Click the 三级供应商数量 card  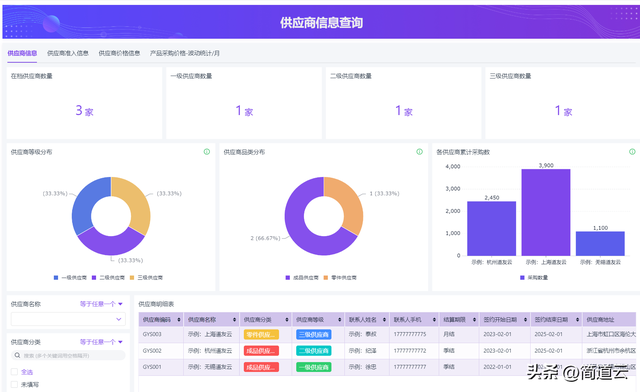click(x=563, y=103)
